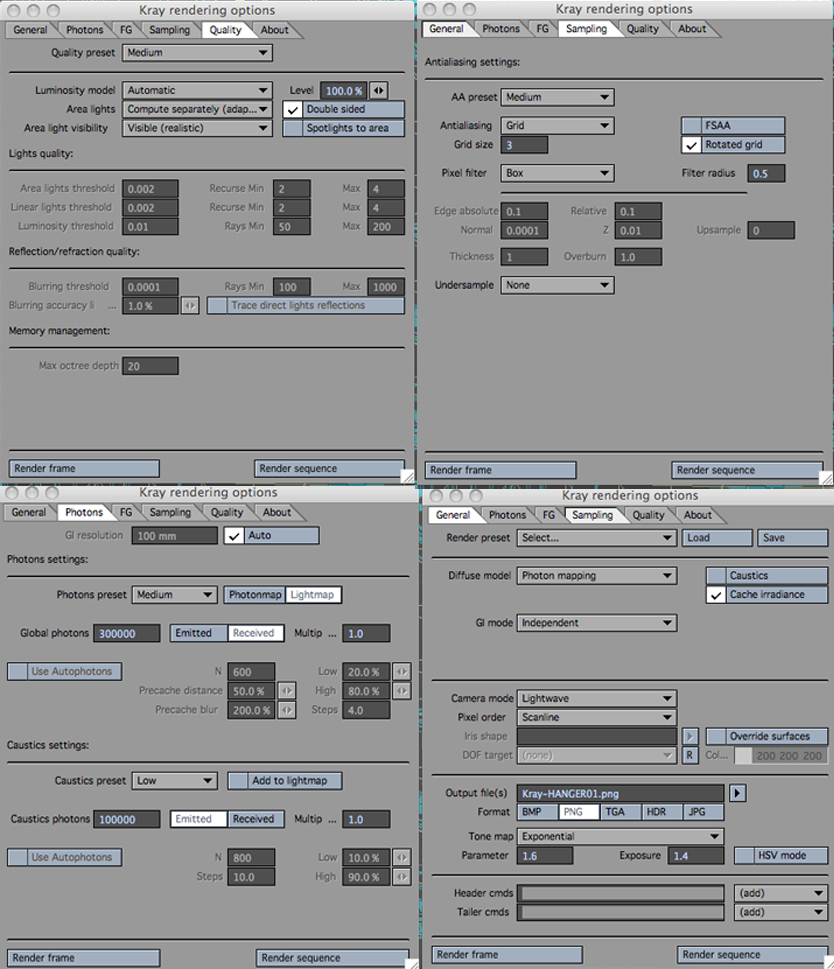
Task: Open the Header cmds (add) dropdown
Action: point(780,893)
